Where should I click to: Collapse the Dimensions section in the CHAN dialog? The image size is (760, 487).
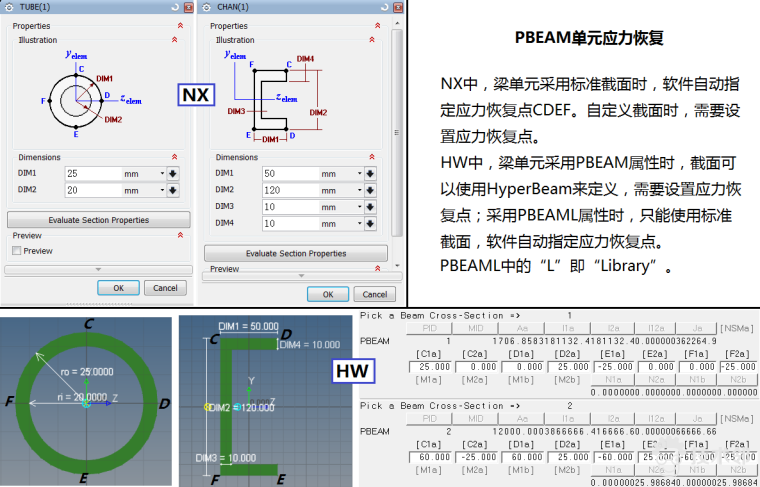pos(378,157)
